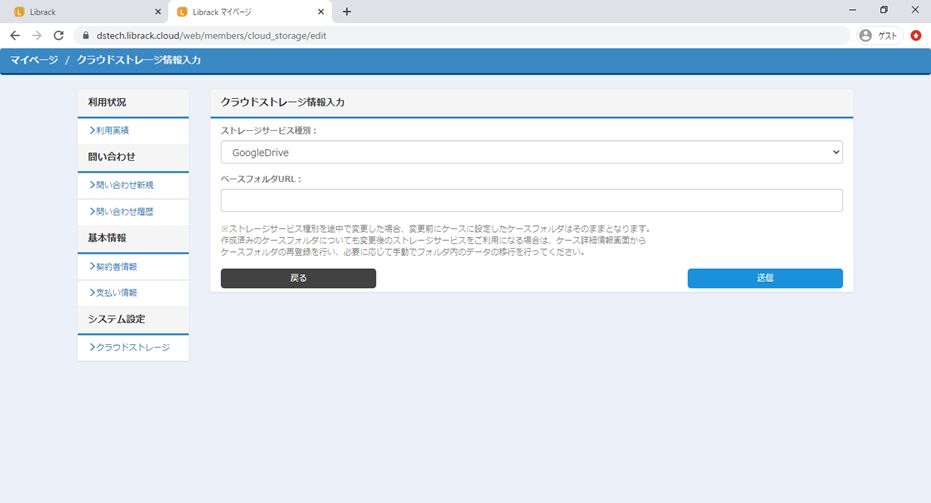
Task: Click the システム設定 sidebar heading
Action: (116, 319)
